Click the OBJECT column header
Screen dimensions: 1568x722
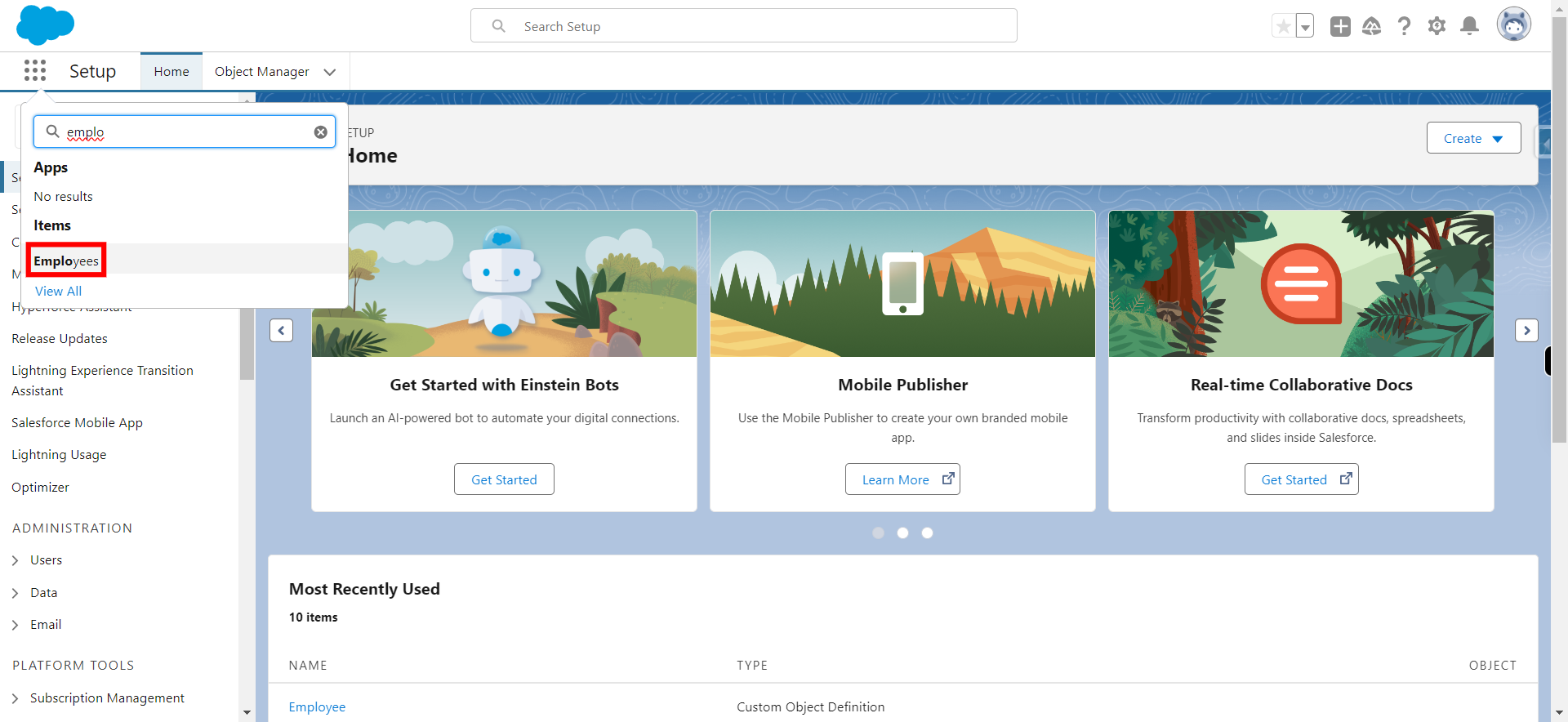[1492, 666]
